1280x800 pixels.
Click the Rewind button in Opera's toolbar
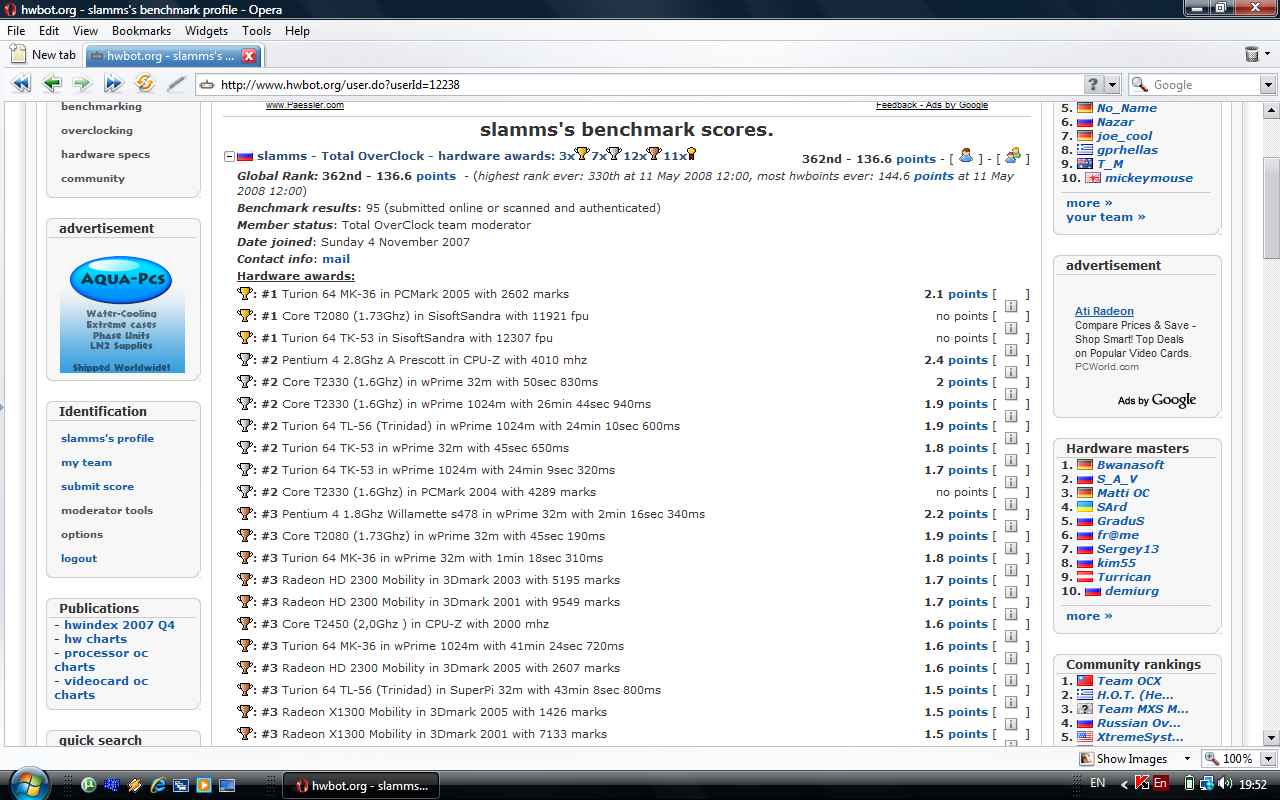(x=21, y=85)
